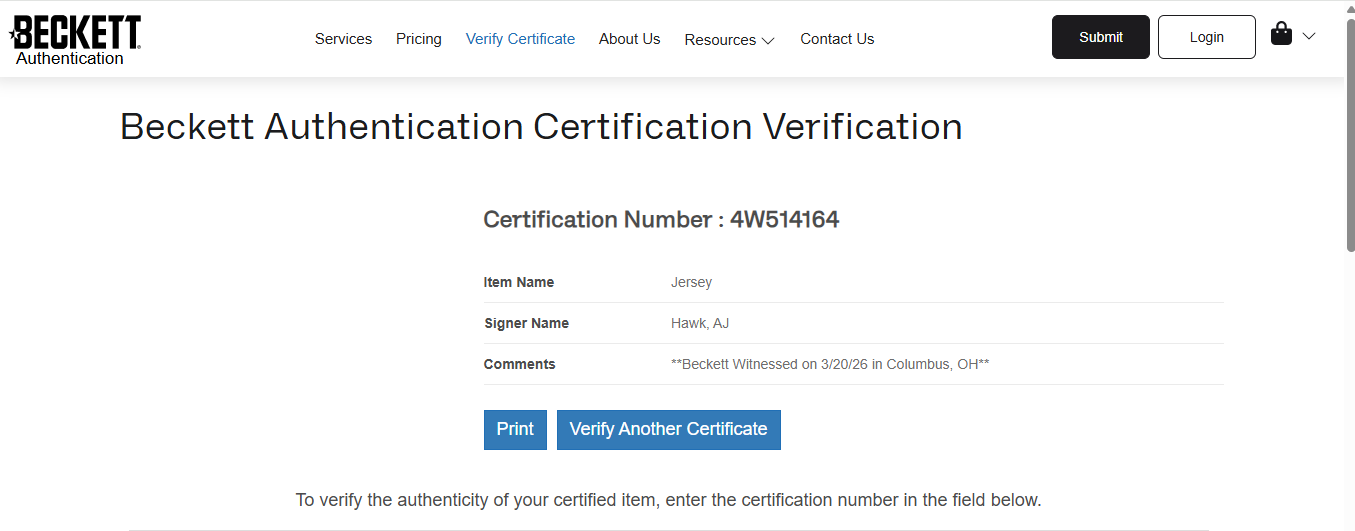Click the Signer Name label
This screenshot has height=531, width=1355.
526,324
